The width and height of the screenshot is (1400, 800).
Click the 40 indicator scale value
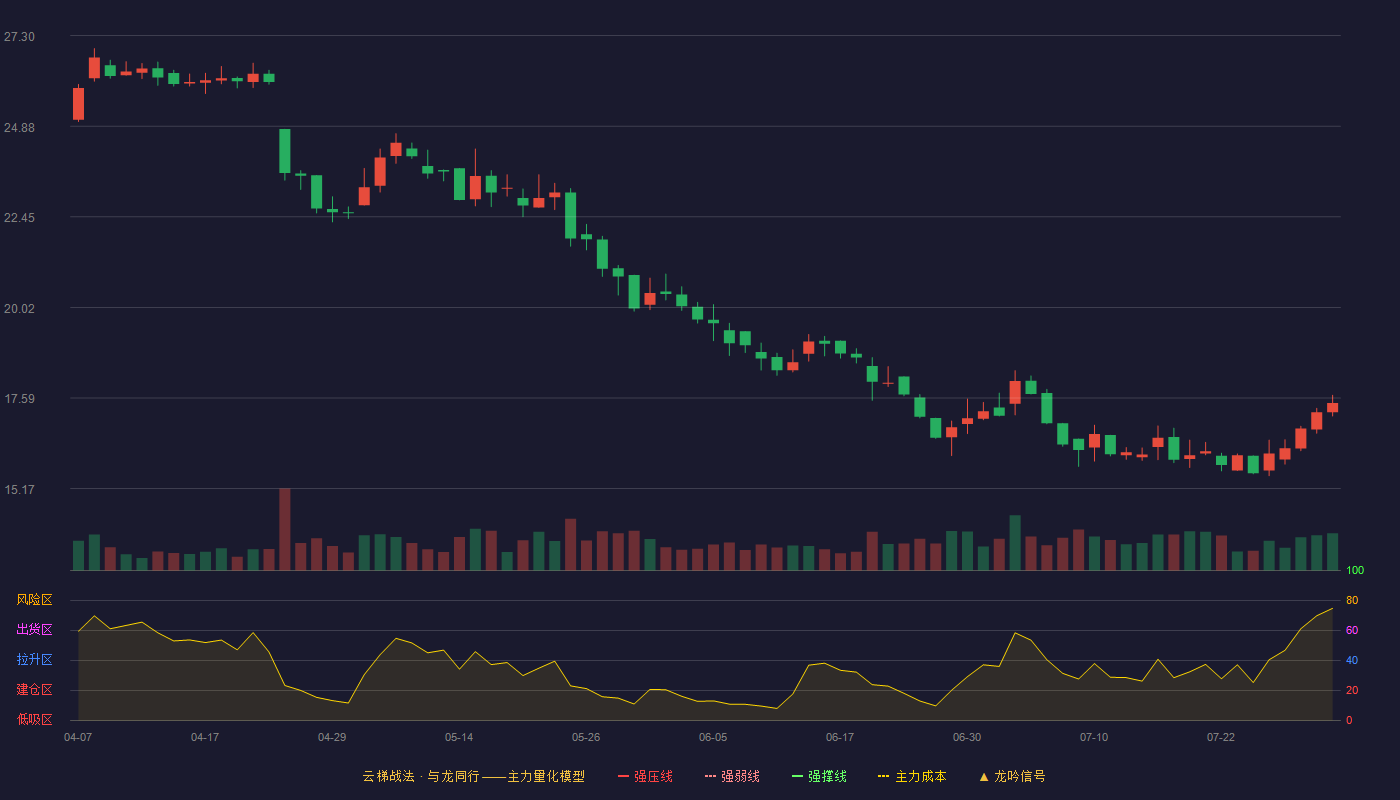tap(1352, 660)
